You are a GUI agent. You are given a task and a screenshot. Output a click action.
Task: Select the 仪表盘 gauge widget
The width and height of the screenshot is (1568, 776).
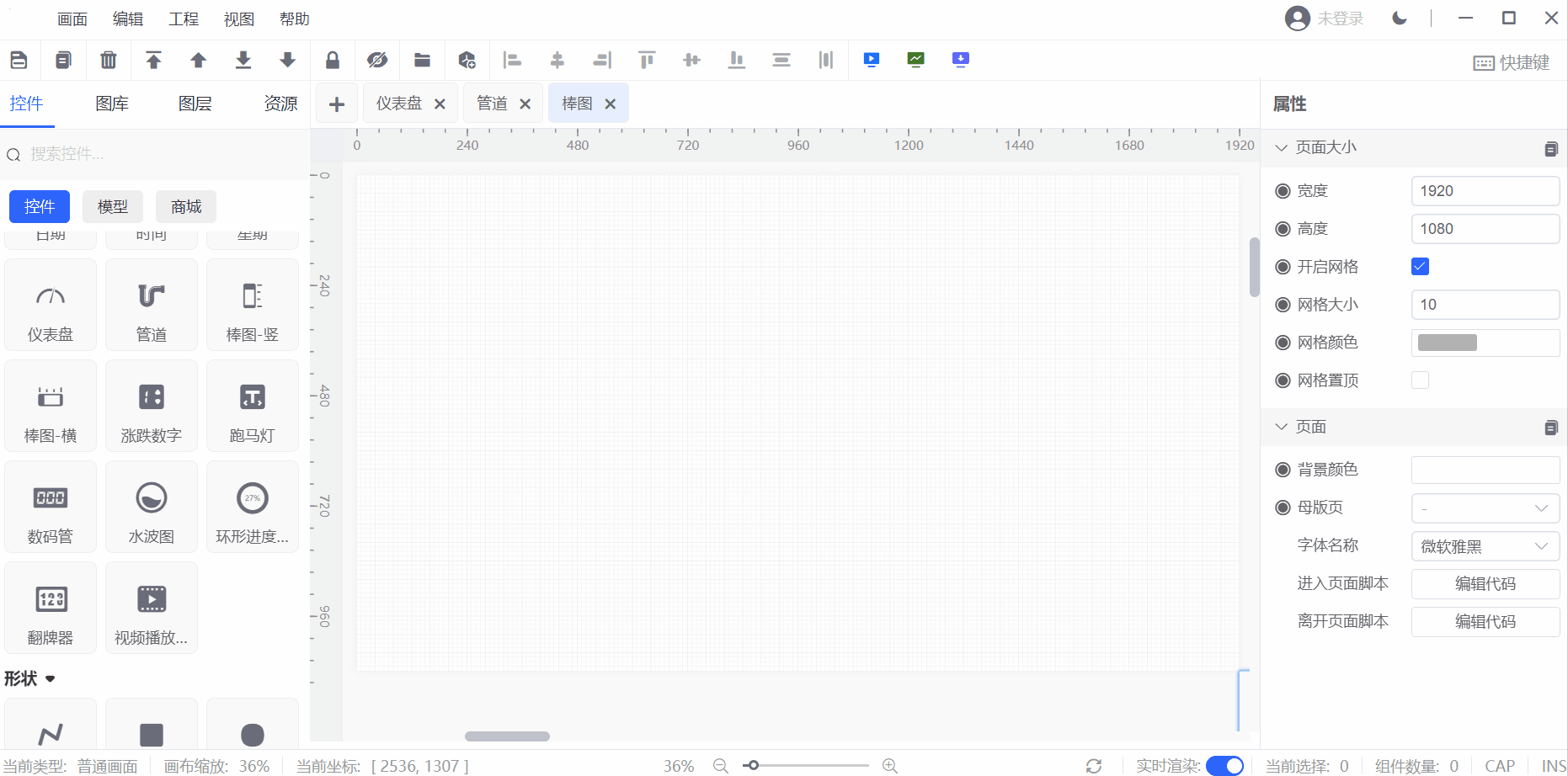click(x=51, y=306)
